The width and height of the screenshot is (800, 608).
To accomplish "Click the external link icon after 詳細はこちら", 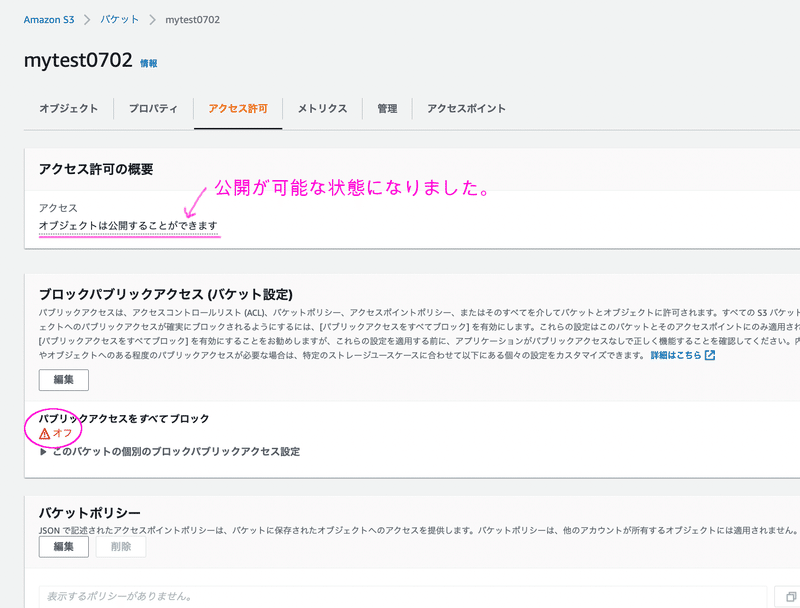I will pyautogui.click(x=710, y=355).
